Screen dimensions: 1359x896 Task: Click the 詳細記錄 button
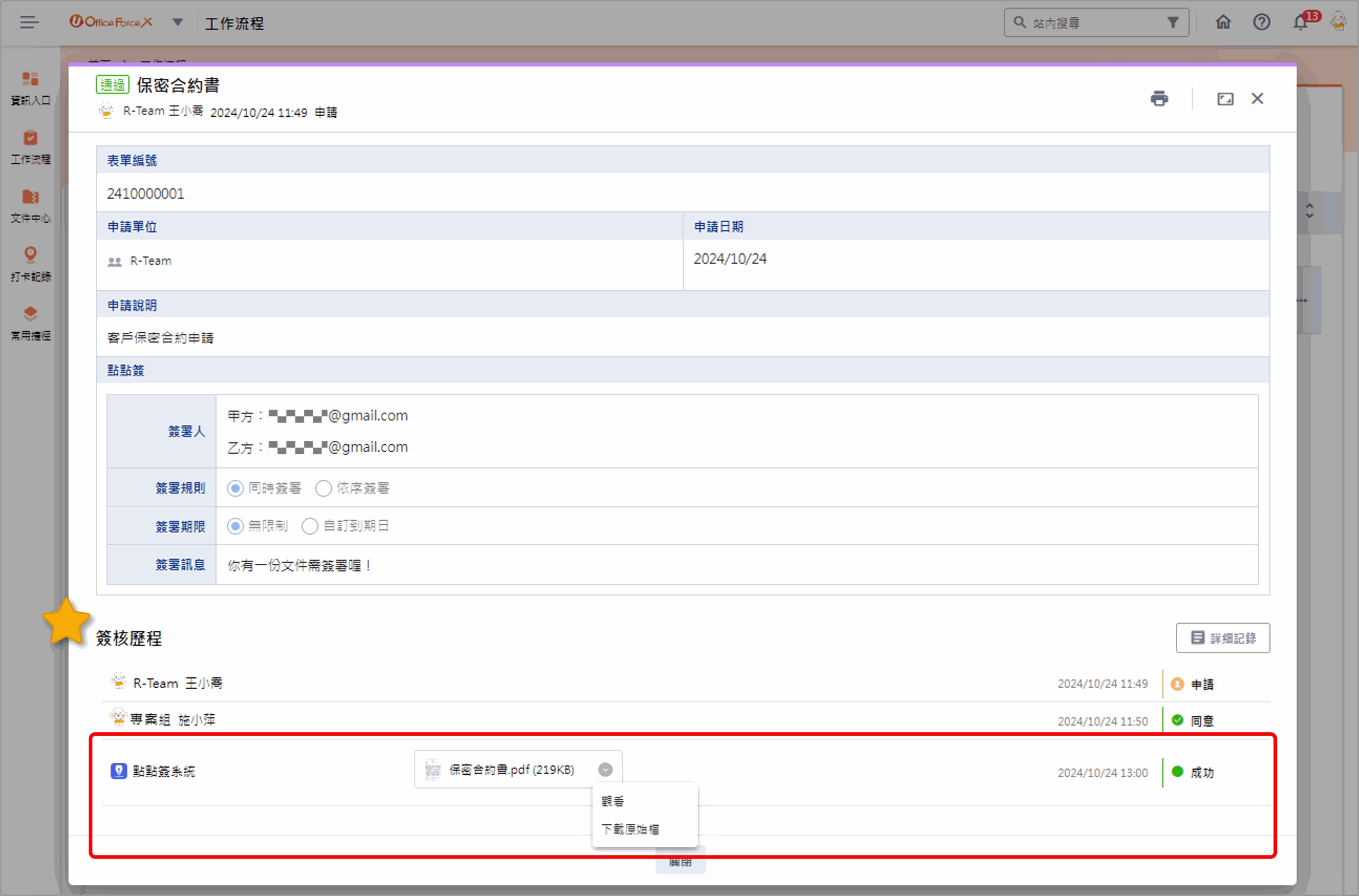1223,638
